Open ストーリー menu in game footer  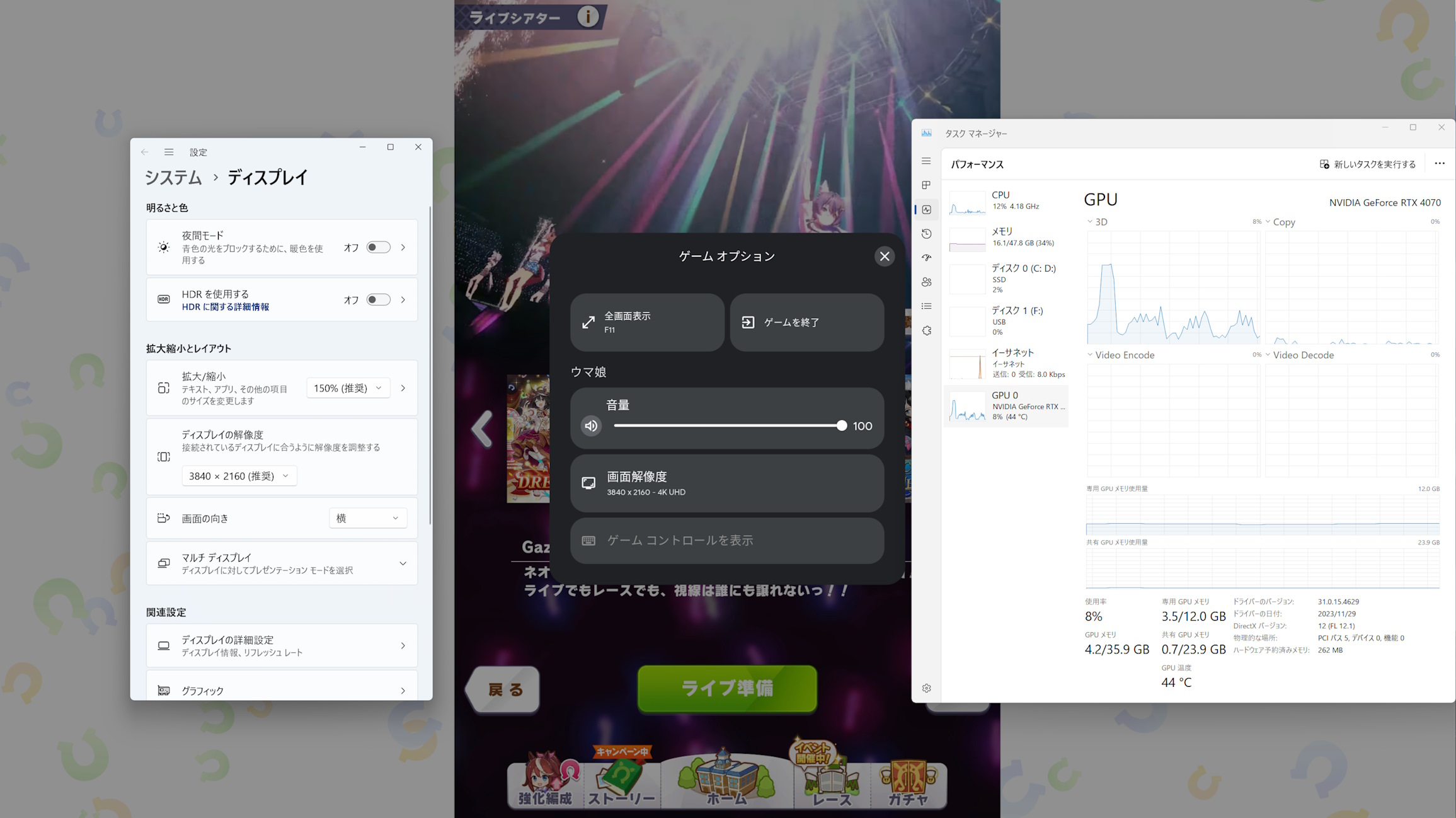pos(622,779)
